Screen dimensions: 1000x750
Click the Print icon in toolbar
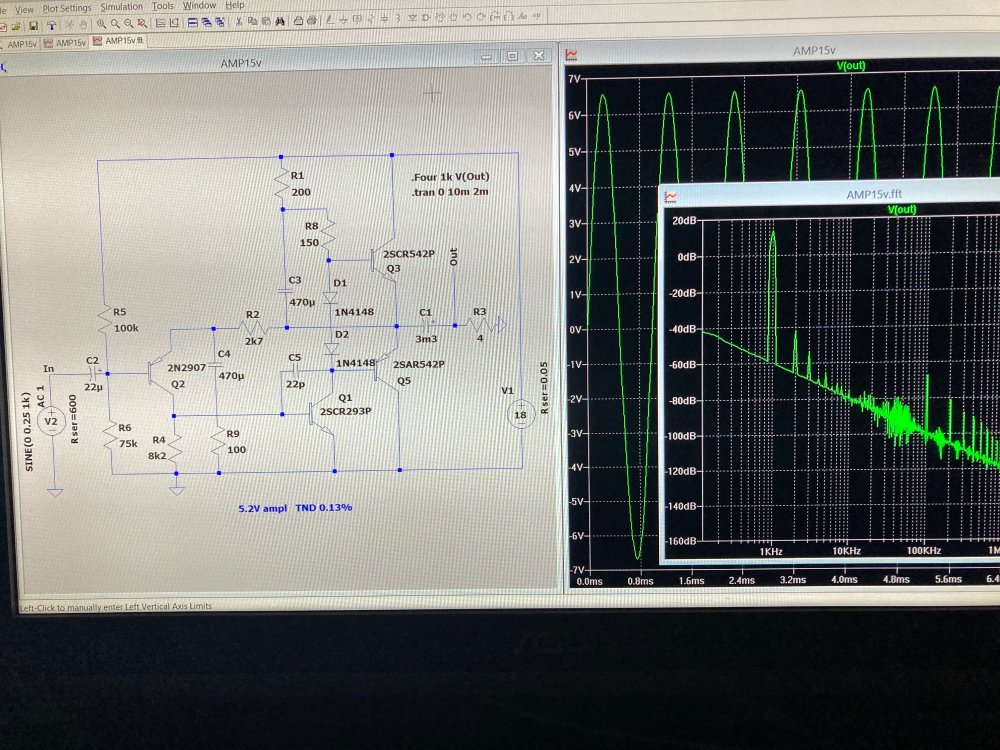312,21
